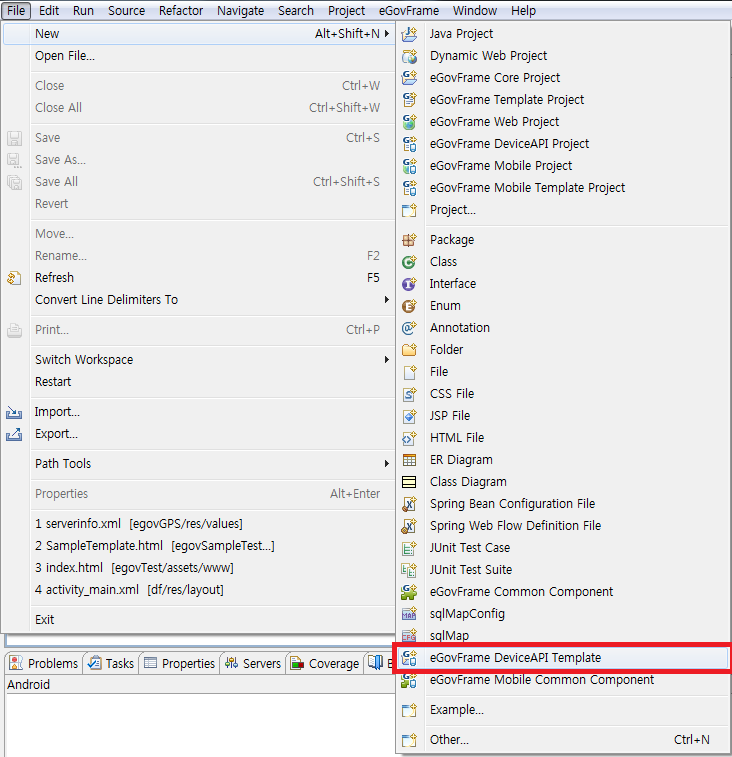
Task: Select File entry in New submenu
Action: (562, 372)
